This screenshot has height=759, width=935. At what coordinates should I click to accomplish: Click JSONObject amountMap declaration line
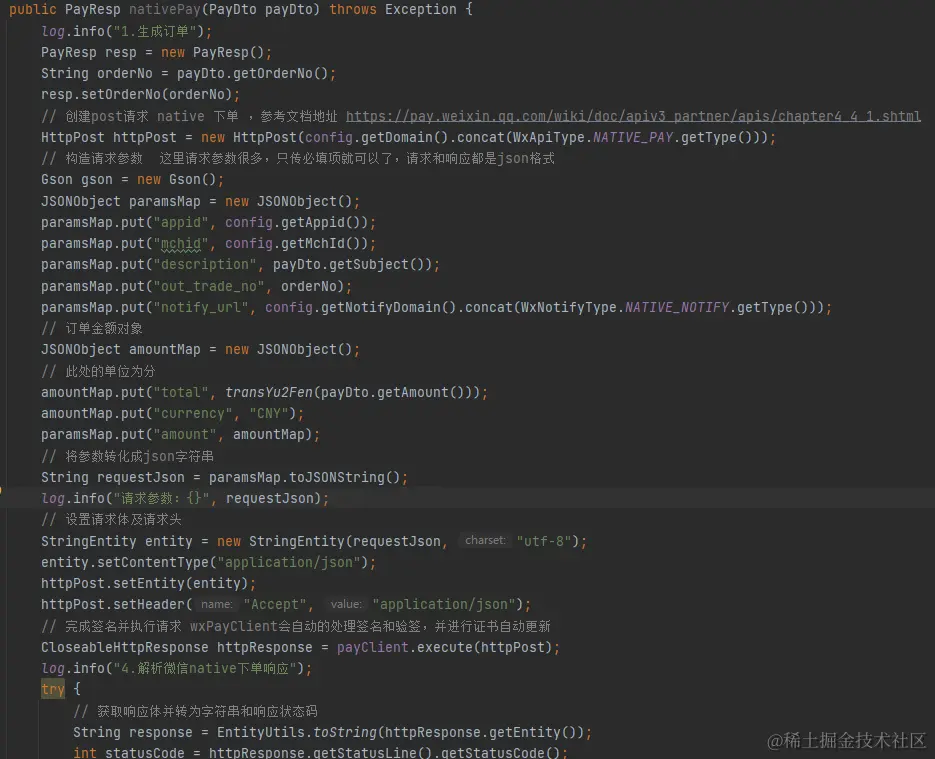(x=200, y=349)
